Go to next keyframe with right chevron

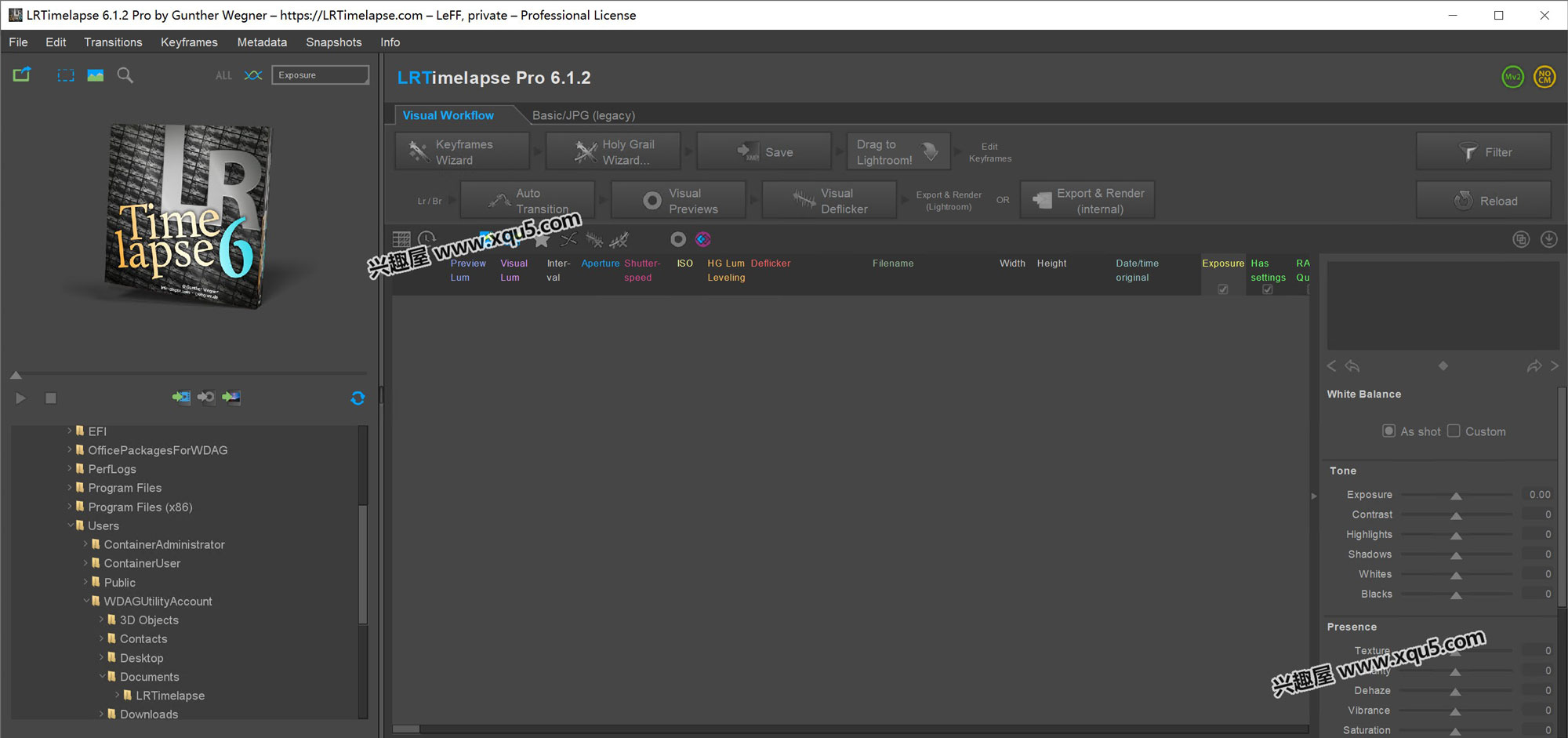click(x=1555, y=366)
